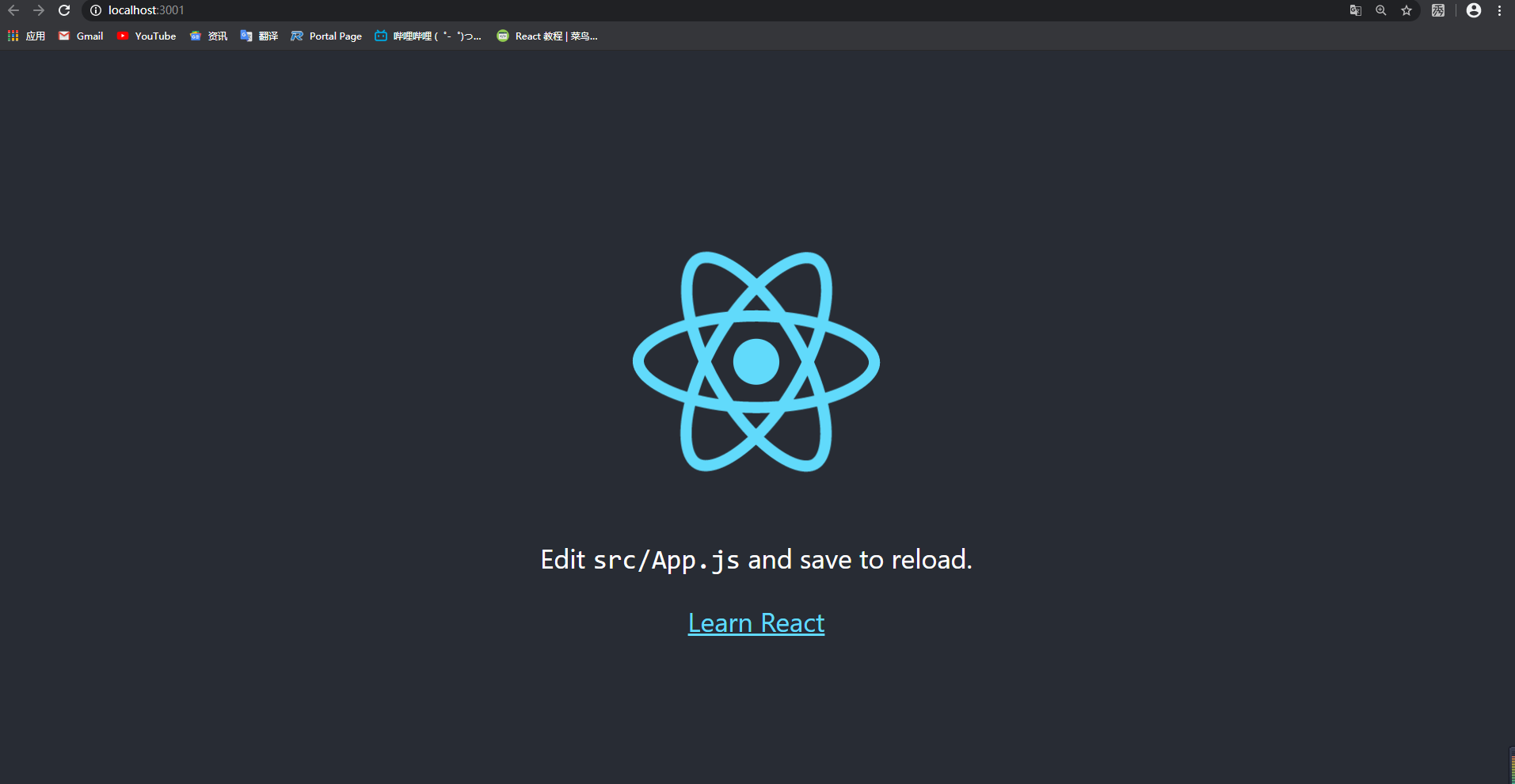Image resolution: width=1515 pixels, height=784 pixels.
Task: Open the Chrome three-dot menu
Action: coord(1500,10)
